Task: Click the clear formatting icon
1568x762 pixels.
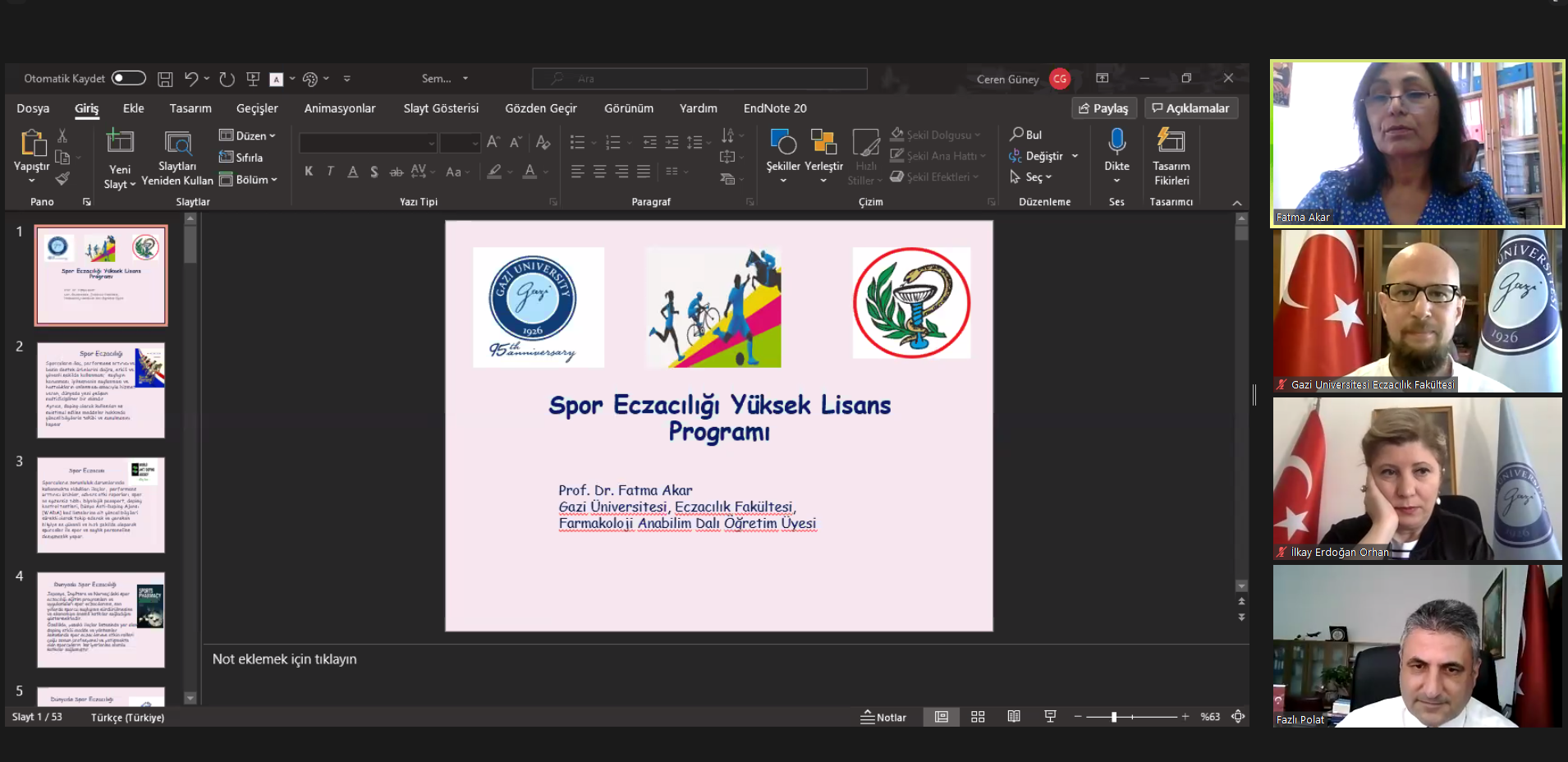Action: click(x=543, y=142)
